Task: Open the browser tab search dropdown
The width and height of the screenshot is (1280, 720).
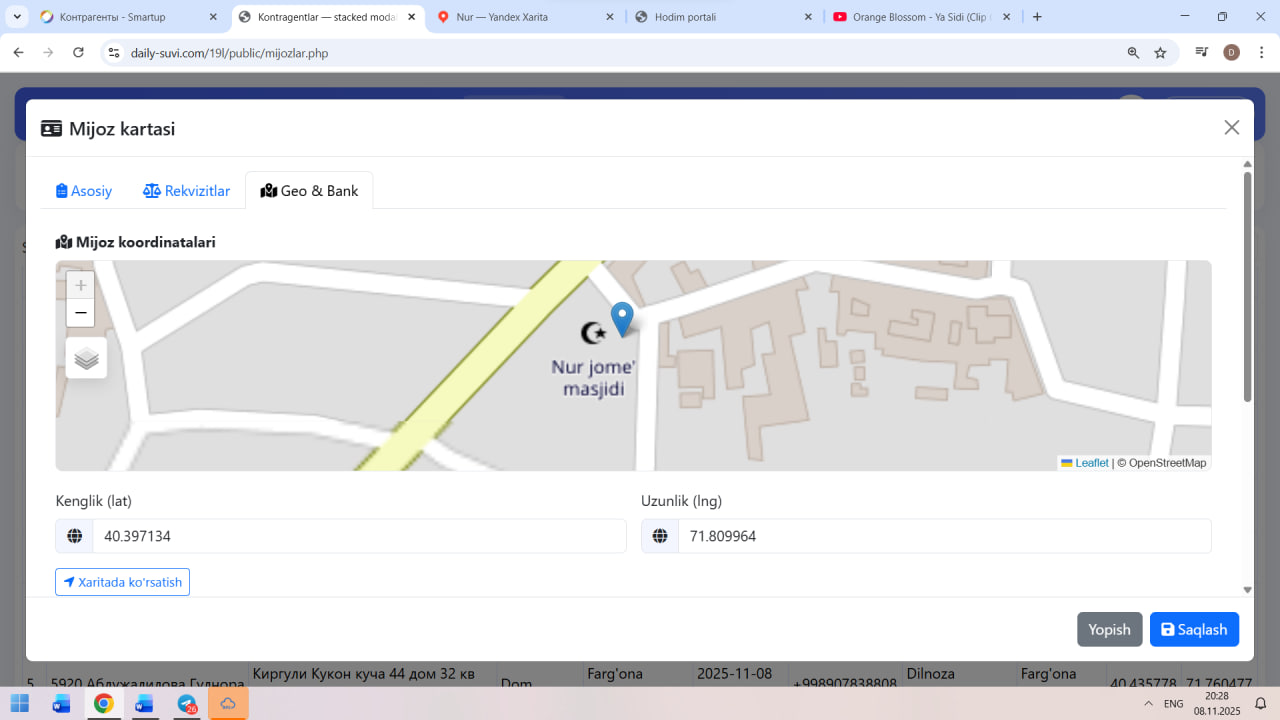Action: tap(18, 17)
